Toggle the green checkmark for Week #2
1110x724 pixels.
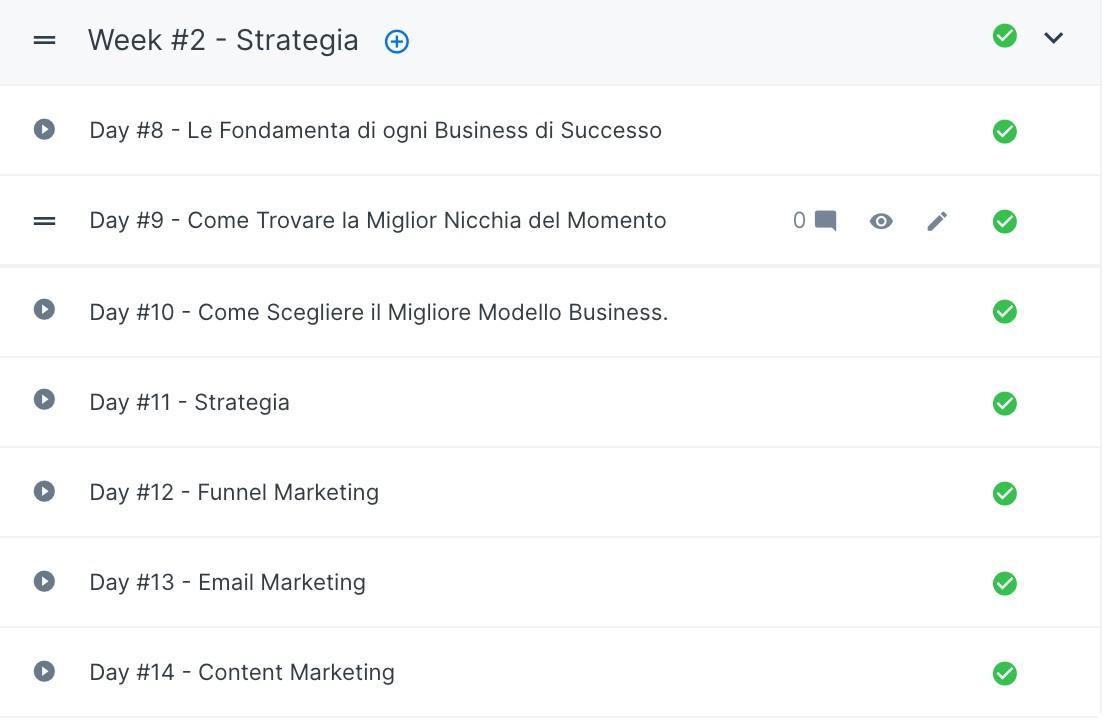coord(1005,35)
